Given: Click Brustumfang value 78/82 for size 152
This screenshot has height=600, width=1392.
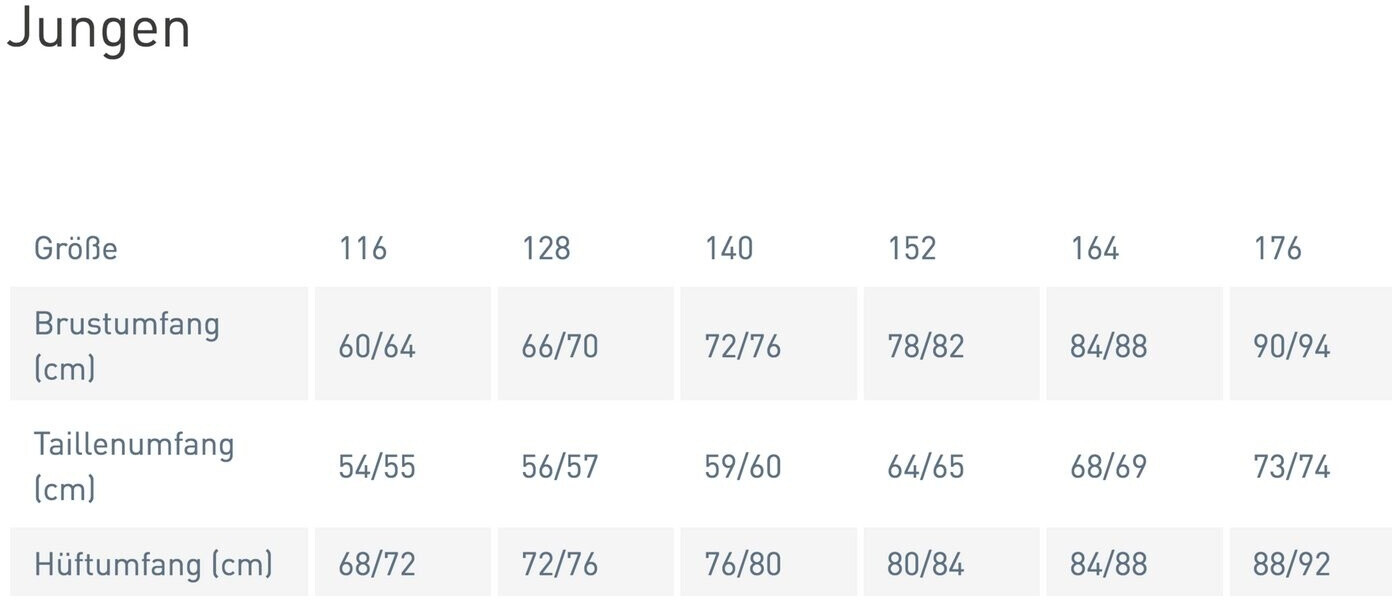Looking at the screenshot, I should tap(926, 346).
